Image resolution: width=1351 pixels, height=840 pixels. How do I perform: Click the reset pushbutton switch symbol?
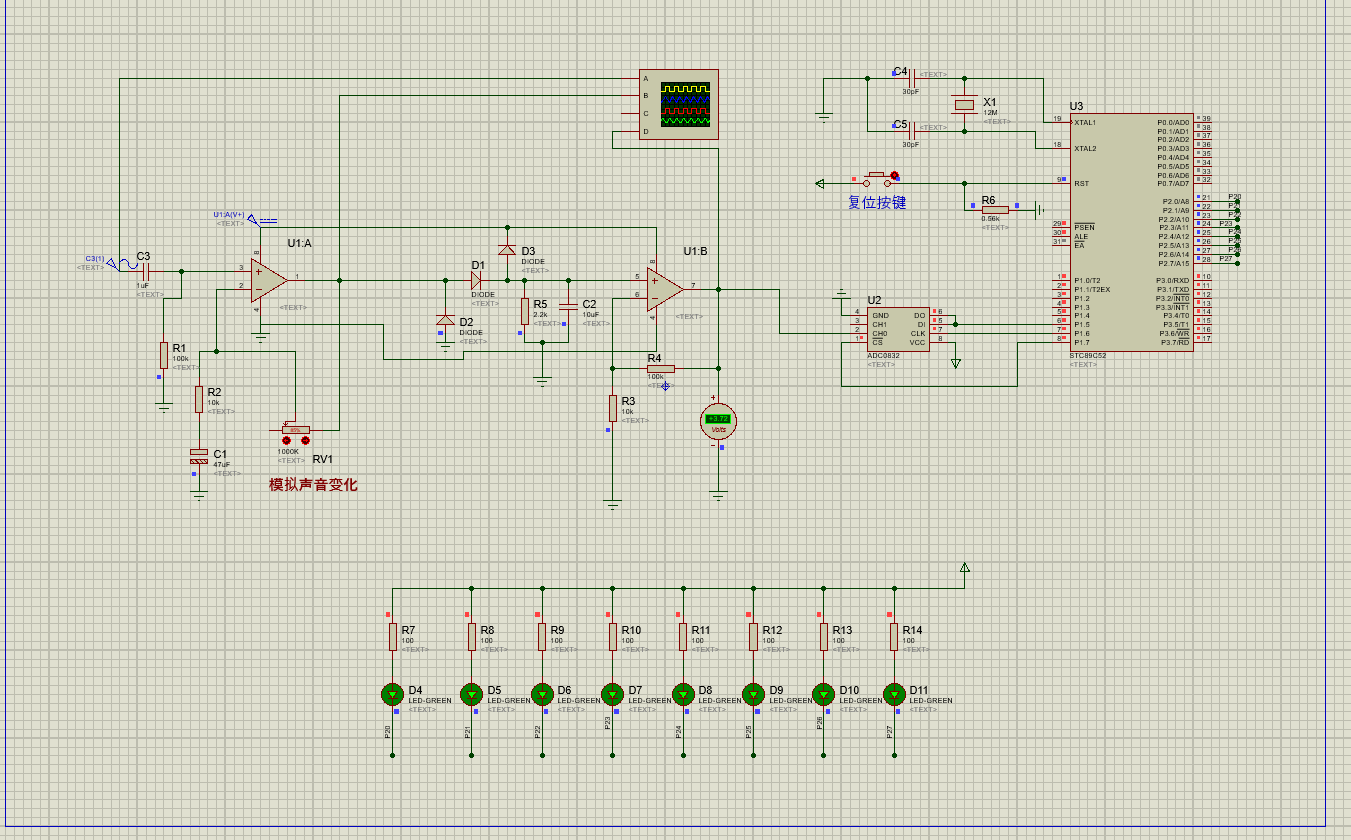tap(877, 179)
